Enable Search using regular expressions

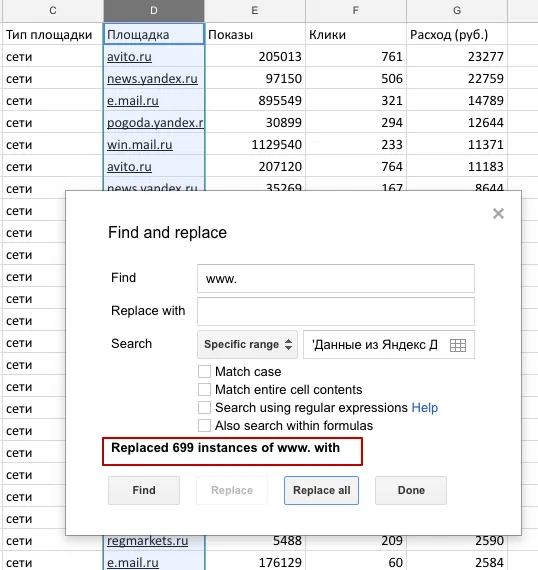pos(204,408)
